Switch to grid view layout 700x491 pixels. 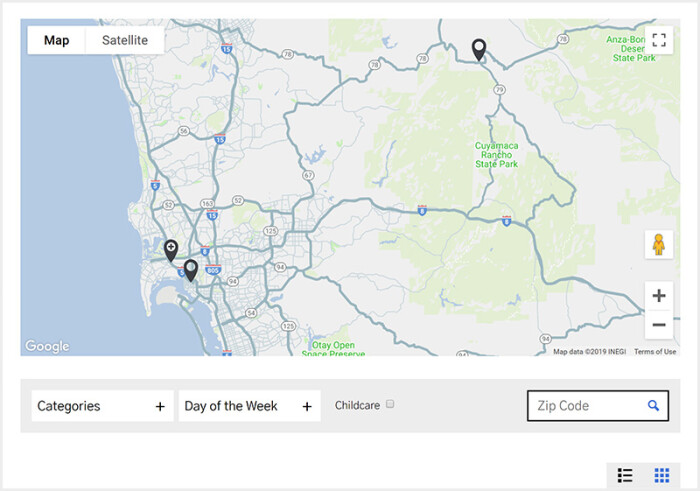(661, 475)
